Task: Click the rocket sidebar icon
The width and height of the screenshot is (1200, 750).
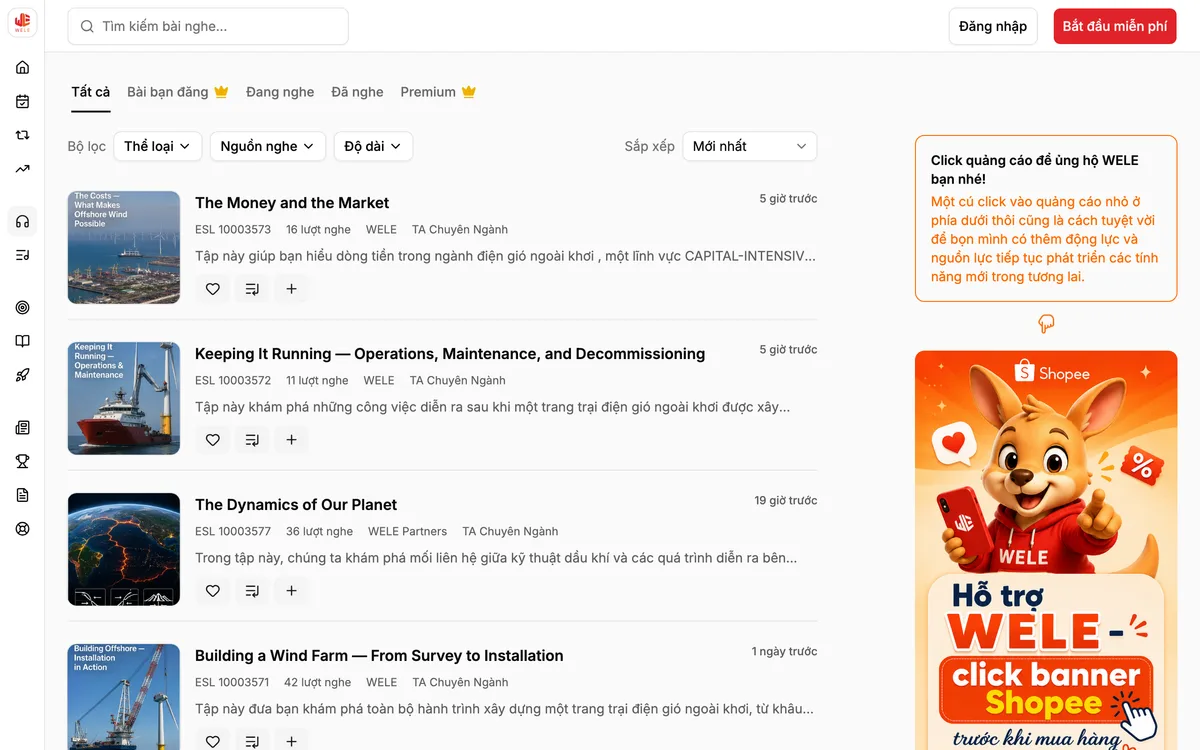Action: (x=22, y=375)
